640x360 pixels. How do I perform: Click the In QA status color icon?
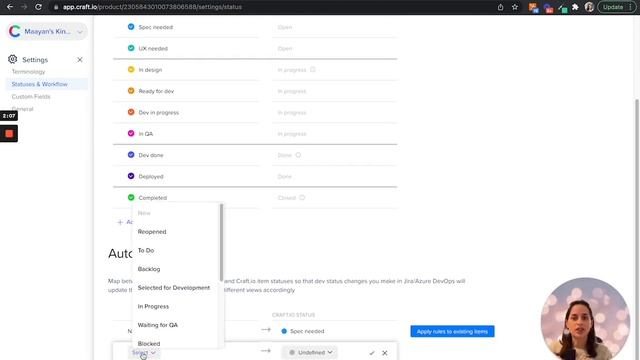click(131, 133)
